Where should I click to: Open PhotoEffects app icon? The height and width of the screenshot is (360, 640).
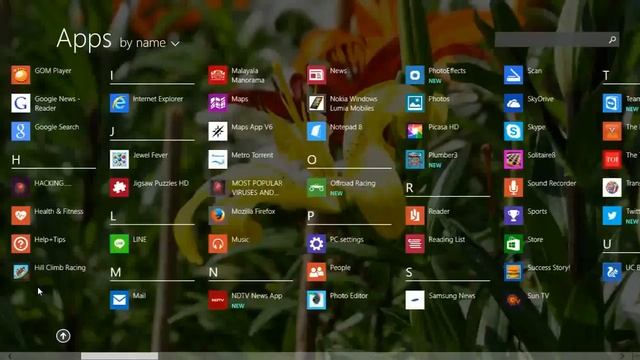[415, 75]
